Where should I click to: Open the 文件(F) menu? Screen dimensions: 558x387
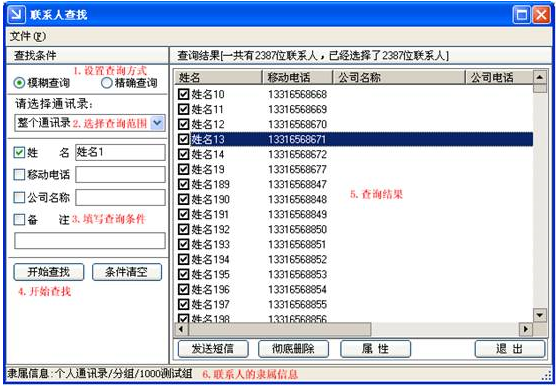[x=28, y=36]
